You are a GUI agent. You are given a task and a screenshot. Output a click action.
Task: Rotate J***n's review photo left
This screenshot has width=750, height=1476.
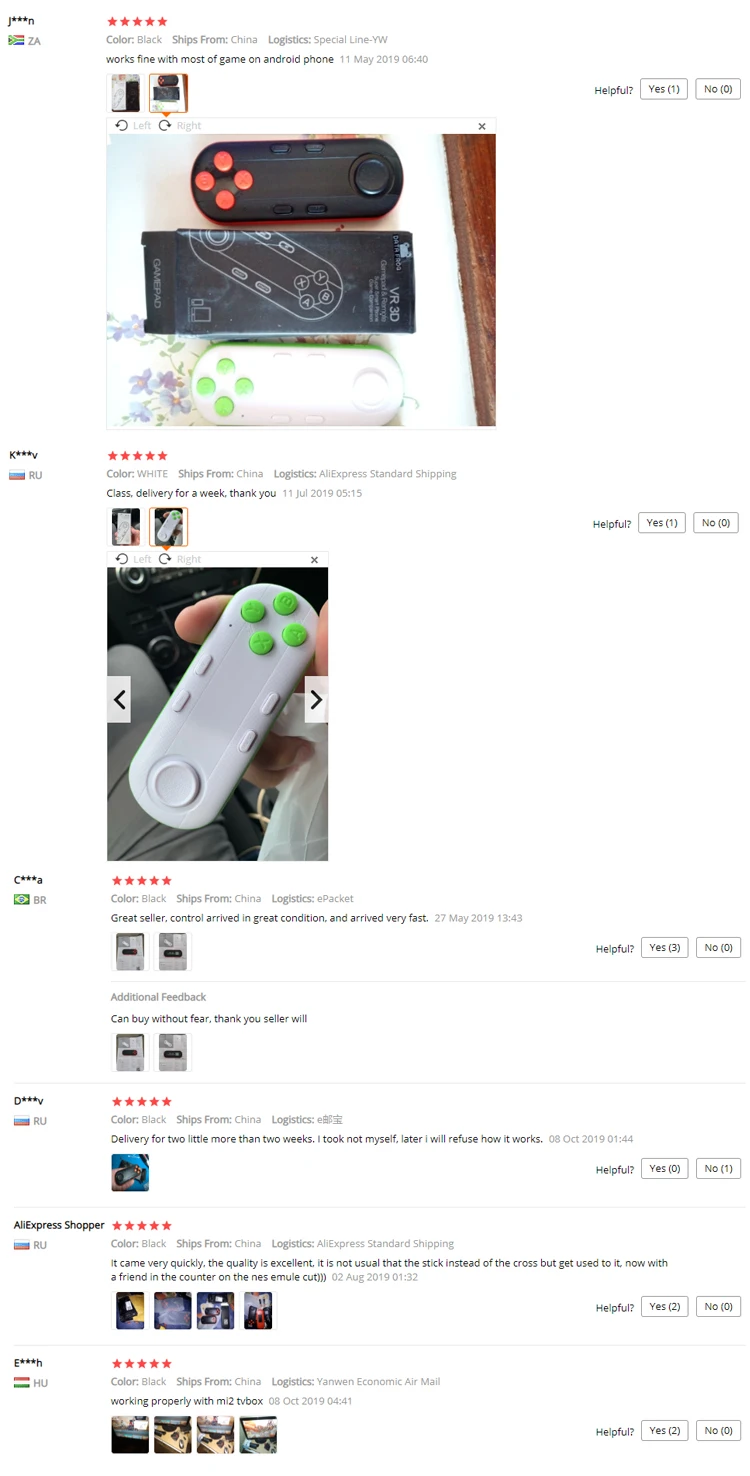133,126
